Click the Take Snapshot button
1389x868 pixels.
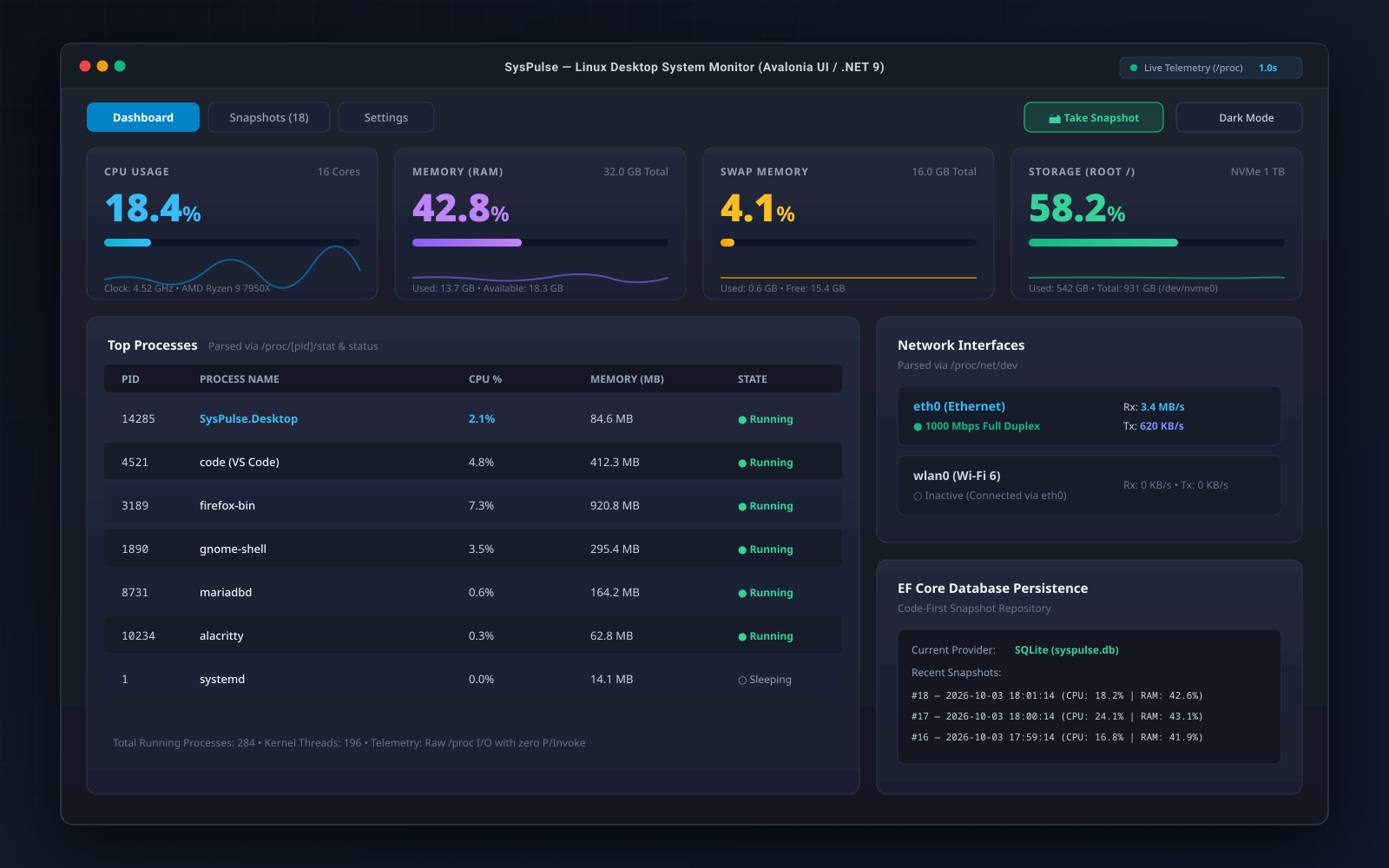[1094, 117]
